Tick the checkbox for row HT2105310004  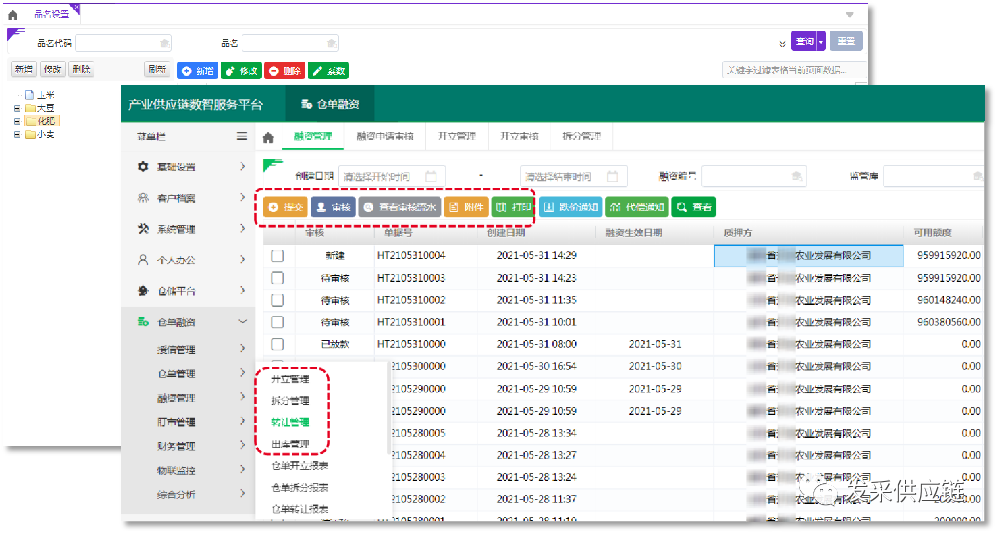pos(277,256)
